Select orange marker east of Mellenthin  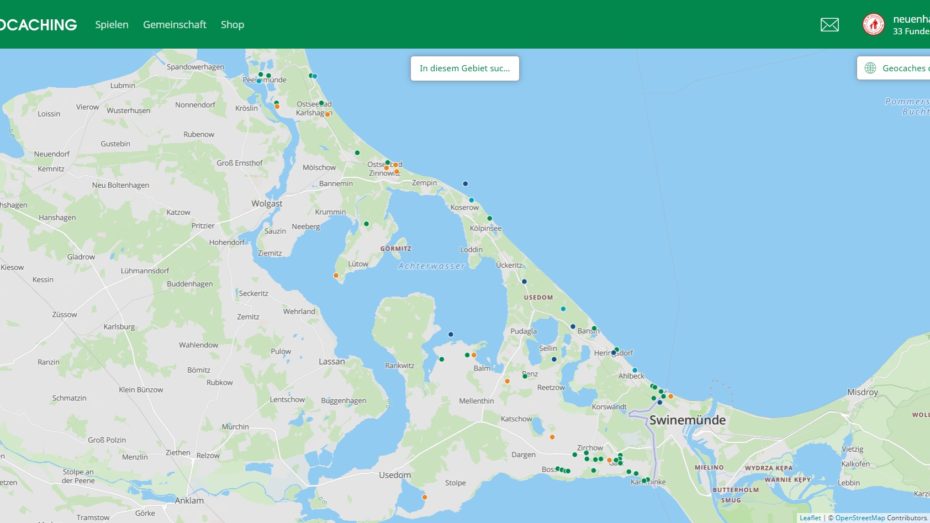[x=507, y=381]
